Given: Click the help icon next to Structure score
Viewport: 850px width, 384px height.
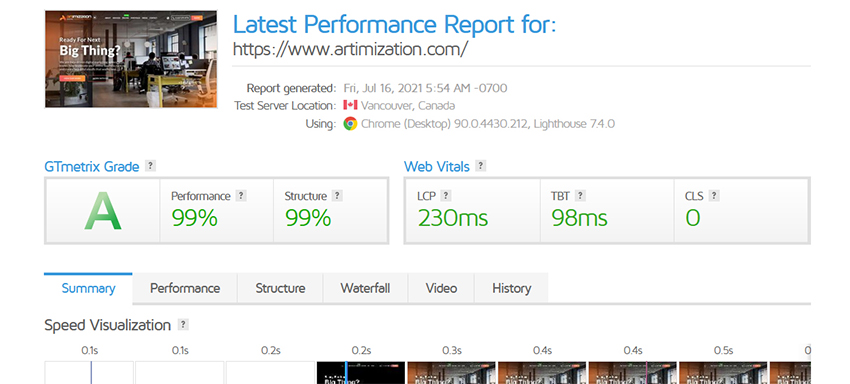Looking at the screenshot, I should pyautogui.click(x=338, y=196).
